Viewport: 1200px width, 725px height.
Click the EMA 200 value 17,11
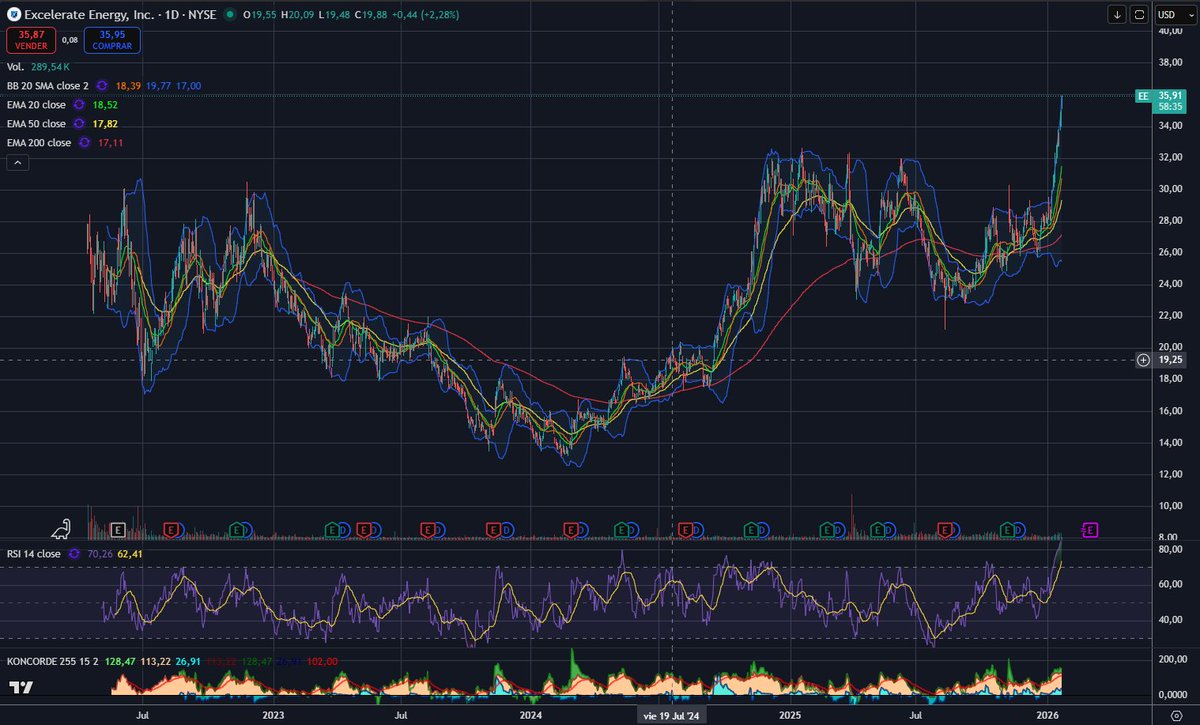point(111,143)
